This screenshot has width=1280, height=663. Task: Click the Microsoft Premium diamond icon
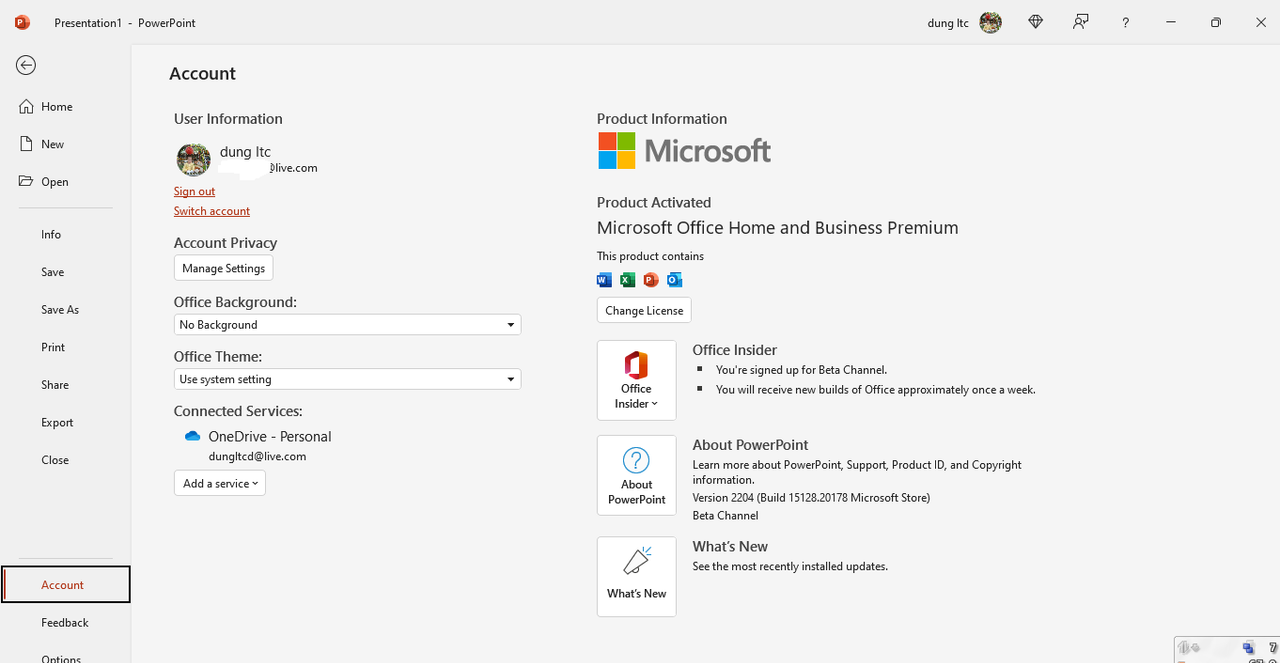(x=1035, y=22)
